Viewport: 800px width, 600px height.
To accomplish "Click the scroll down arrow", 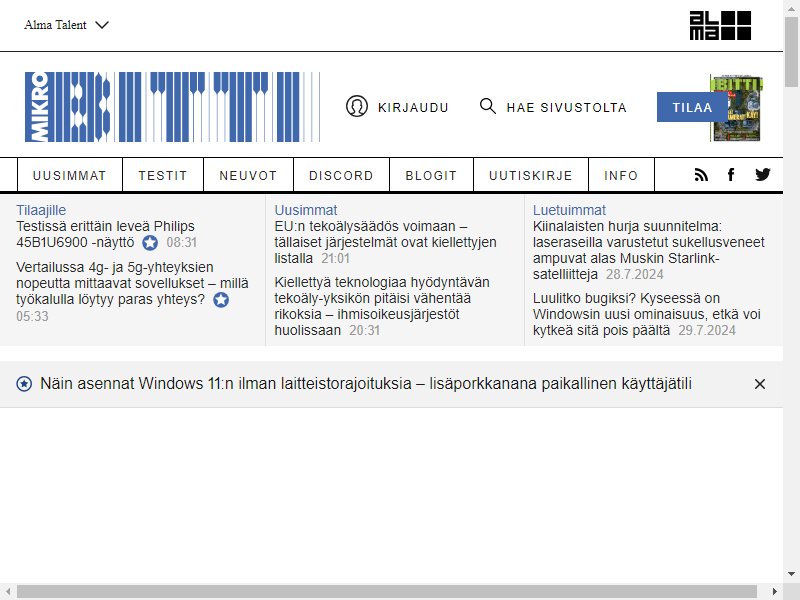I will [791, 574].
